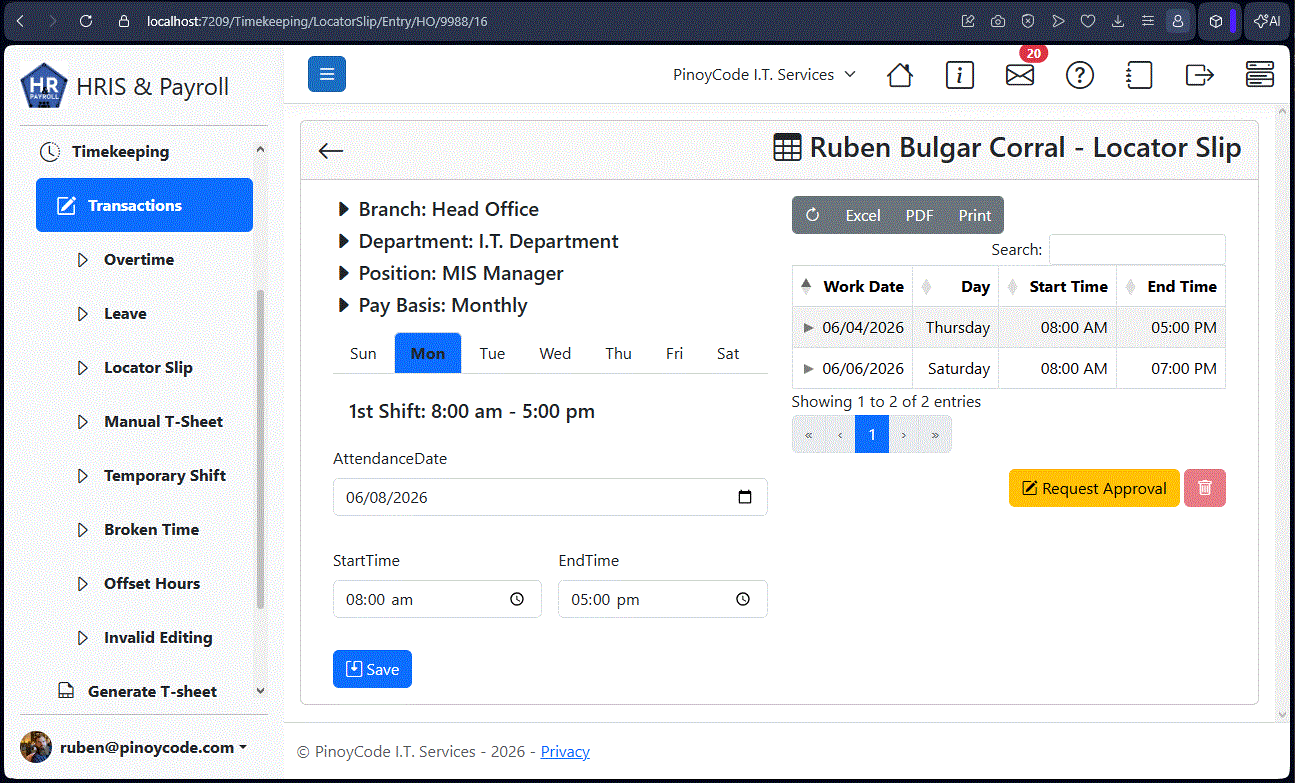Click the user avatar photo in sidebar
Viewport: 1295px width, 783px height.
point(36,747)
